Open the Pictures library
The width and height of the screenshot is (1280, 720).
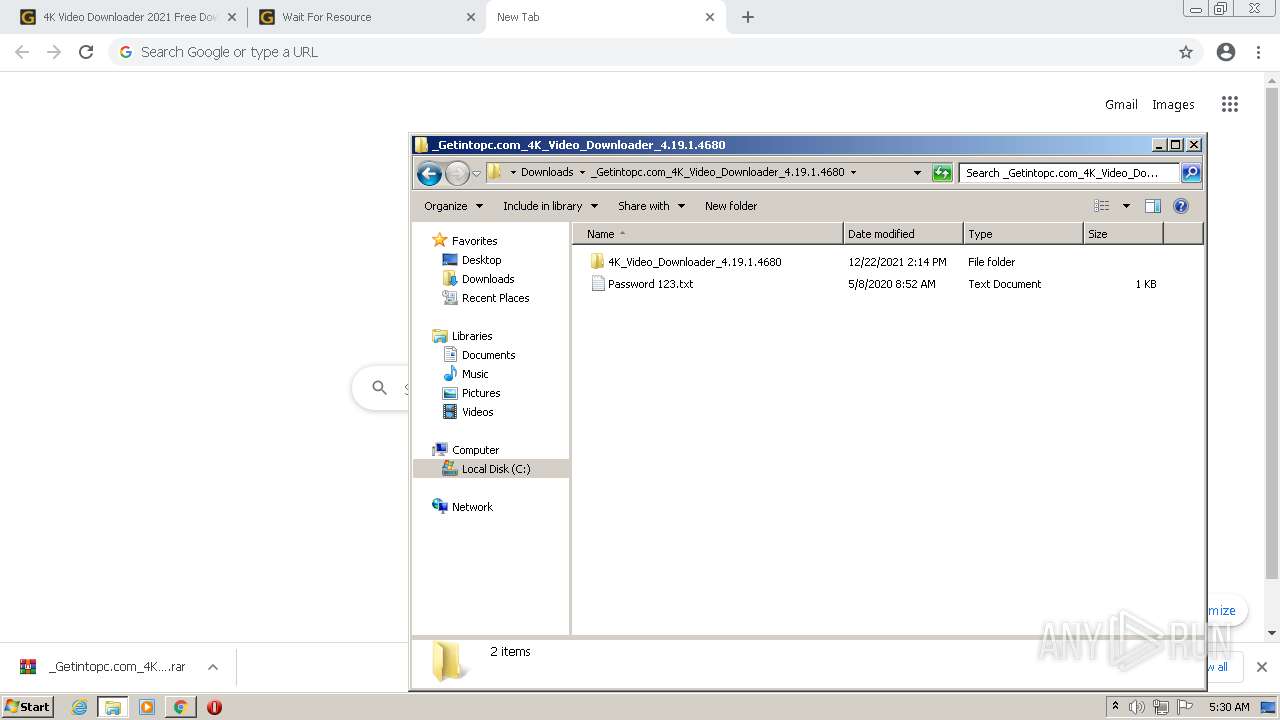click(481, 393)
